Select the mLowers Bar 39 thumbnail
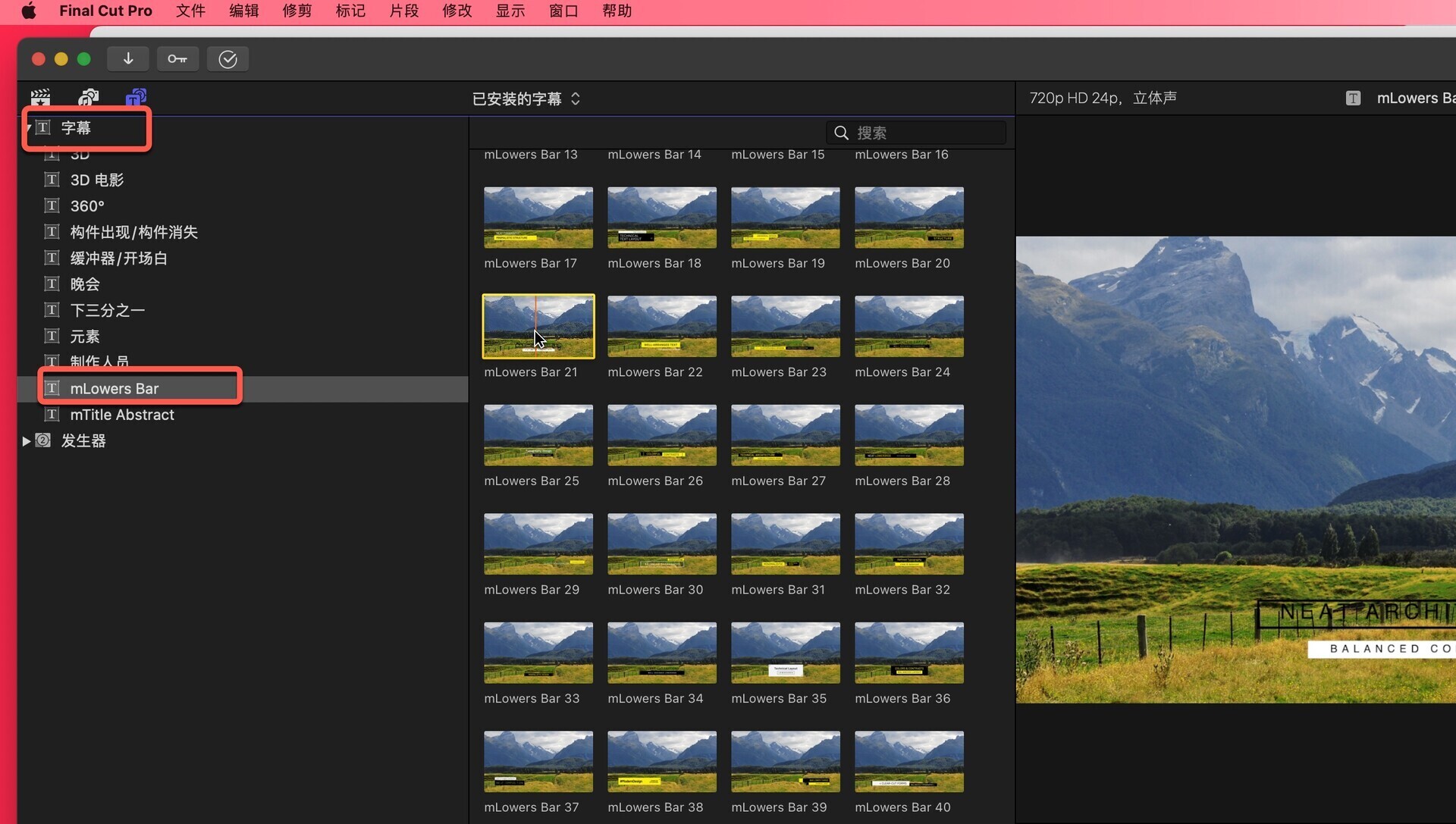Screen dimensions: 1456x824 coord(786,761)
